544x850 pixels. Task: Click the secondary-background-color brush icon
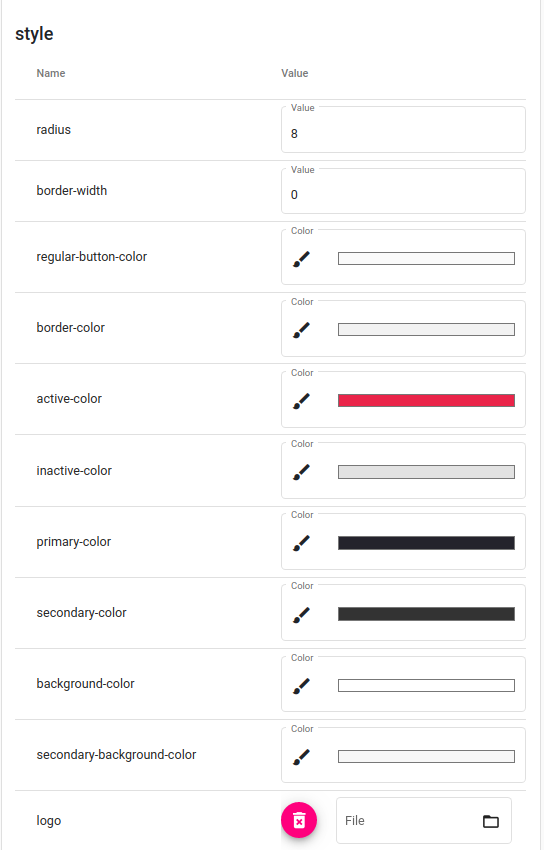pos(301,757)
